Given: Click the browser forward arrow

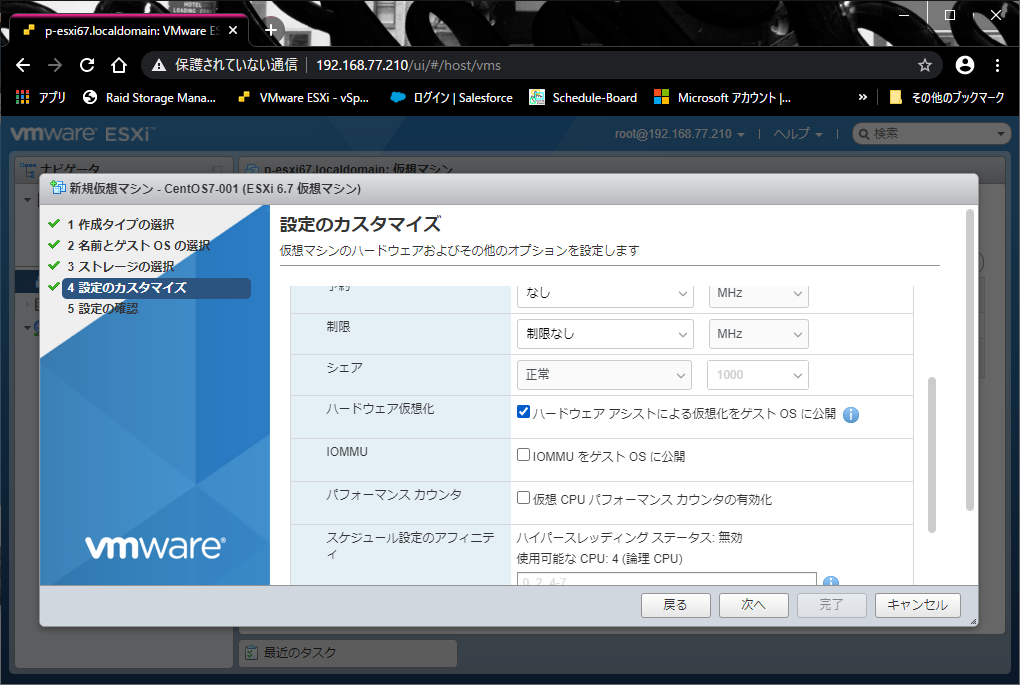Looking at the screenshot, I should [x=55, y=65].
